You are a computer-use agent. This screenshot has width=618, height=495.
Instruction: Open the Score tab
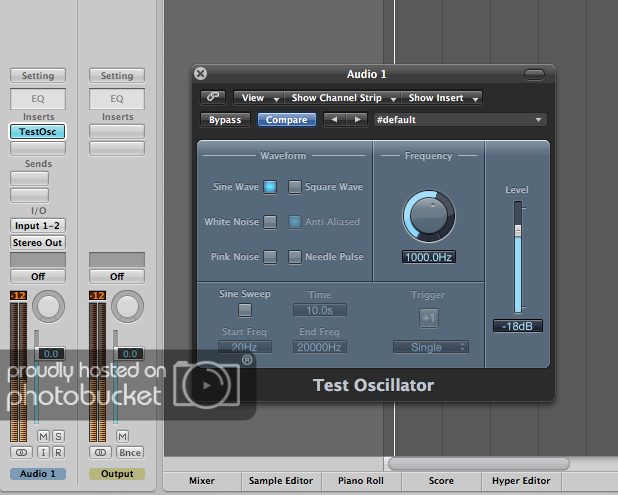point(441,481)
